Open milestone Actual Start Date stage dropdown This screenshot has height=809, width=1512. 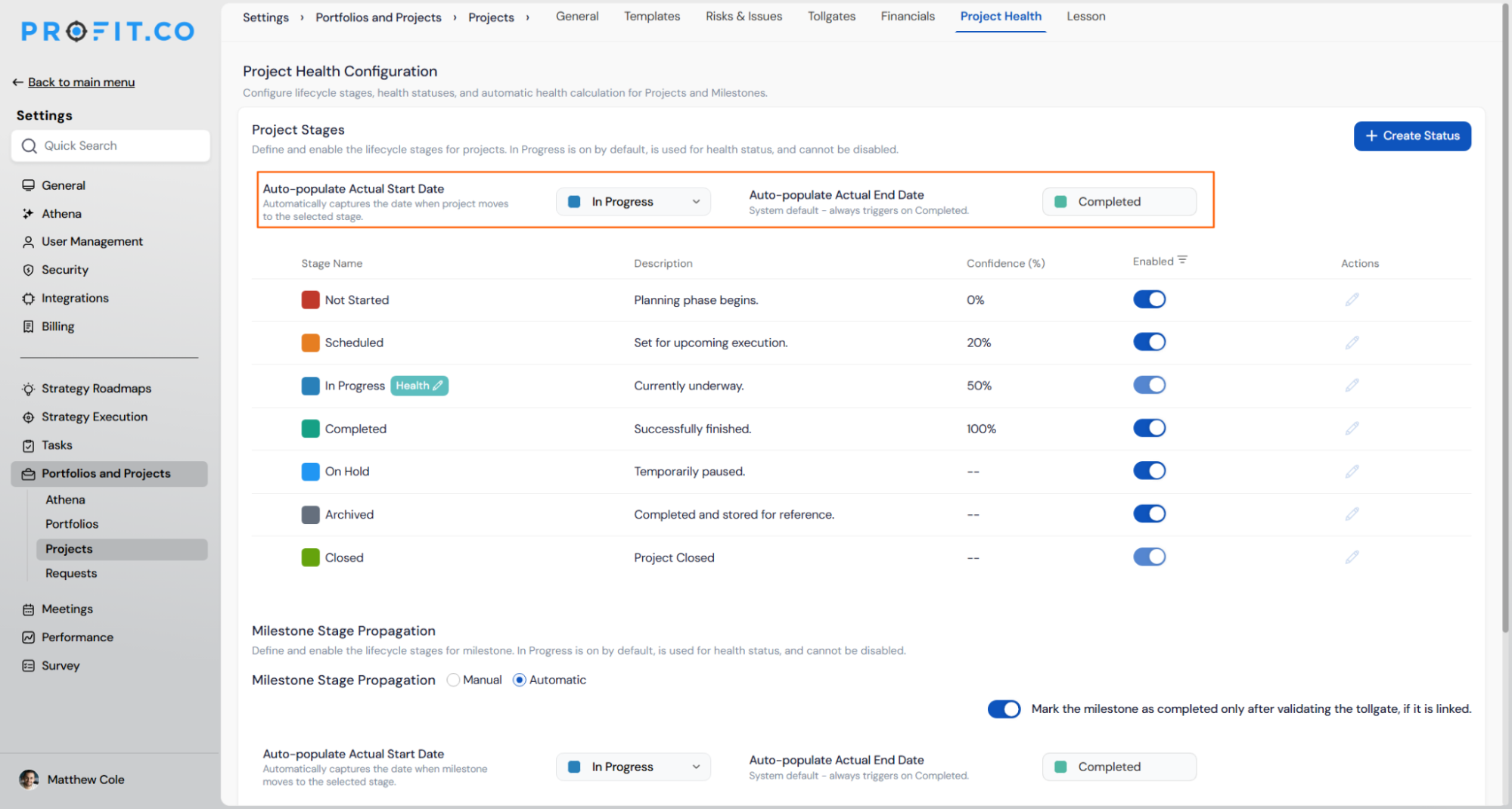point(633,767)
